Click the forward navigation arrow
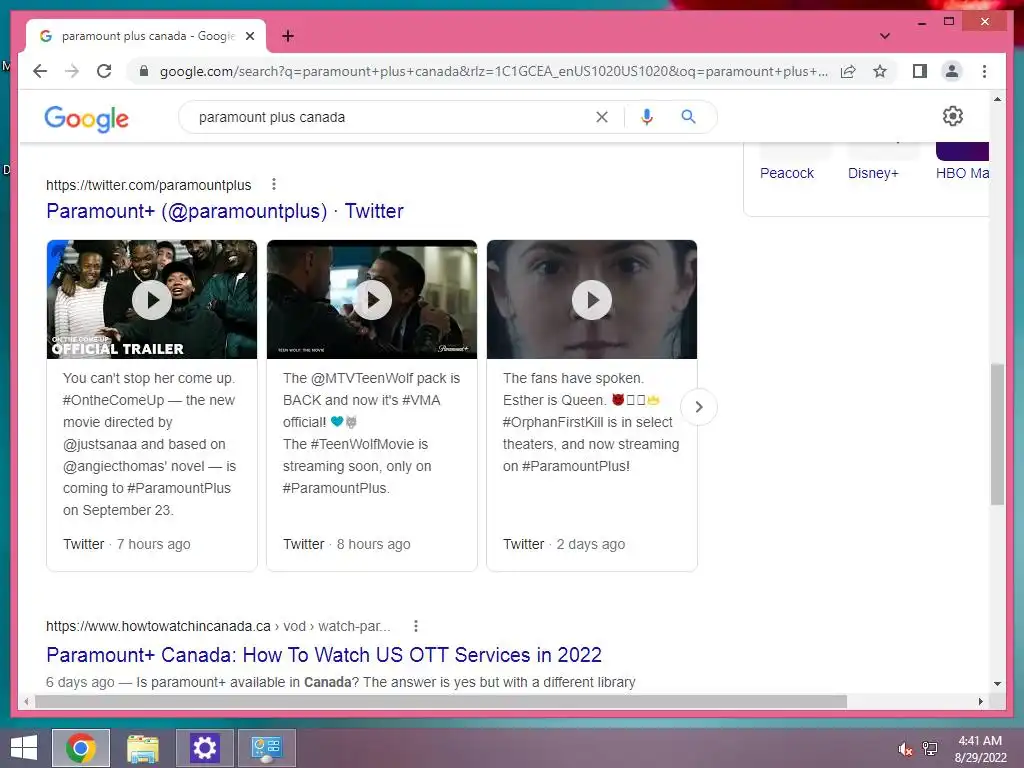The image size is (1024, 768). point(72,71)
